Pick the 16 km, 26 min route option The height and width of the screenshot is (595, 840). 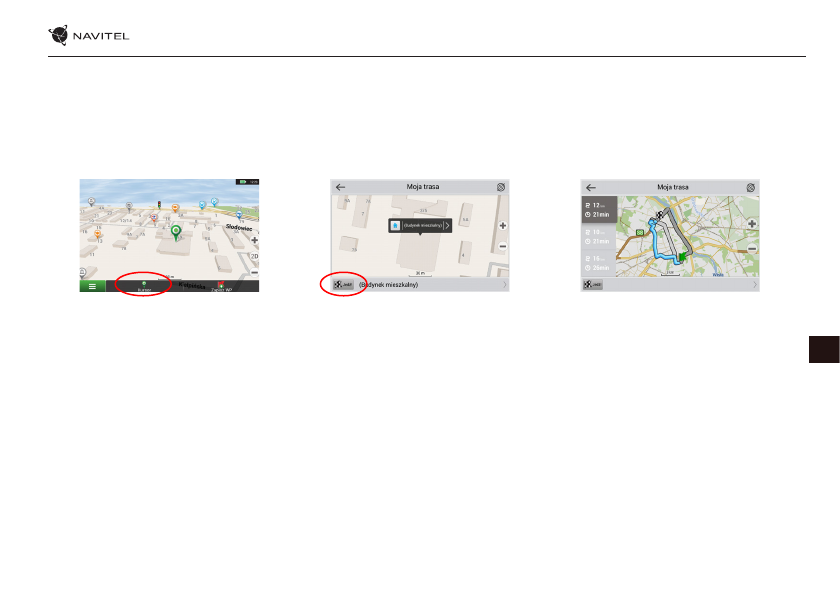(x=599, y=264)
